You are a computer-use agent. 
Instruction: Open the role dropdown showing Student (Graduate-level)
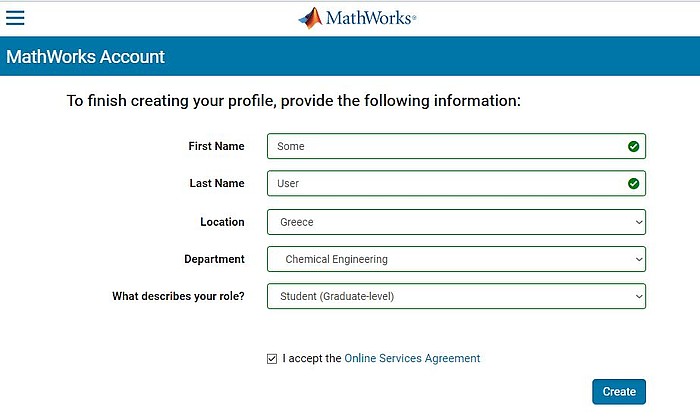click(455, 297)
